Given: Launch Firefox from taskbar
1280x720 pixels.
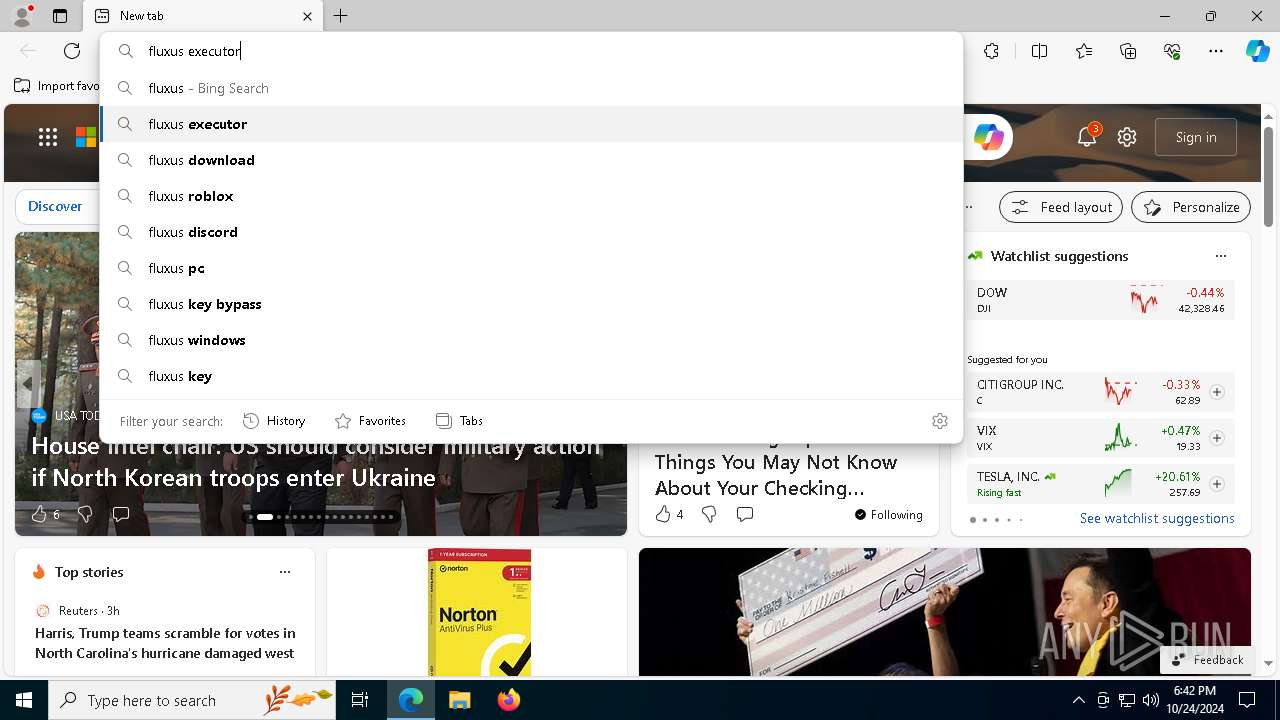Looking at the screenshot, I should (508, 700).
